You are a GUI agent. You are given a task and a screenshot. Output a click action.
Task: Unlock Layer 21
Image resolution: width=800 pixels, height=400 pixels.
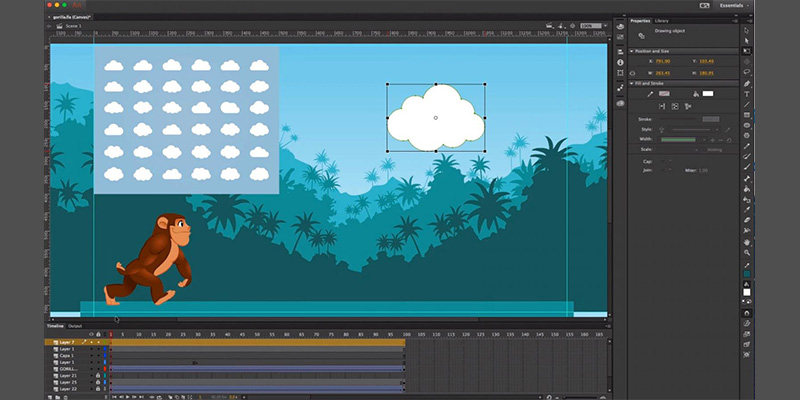98,376
